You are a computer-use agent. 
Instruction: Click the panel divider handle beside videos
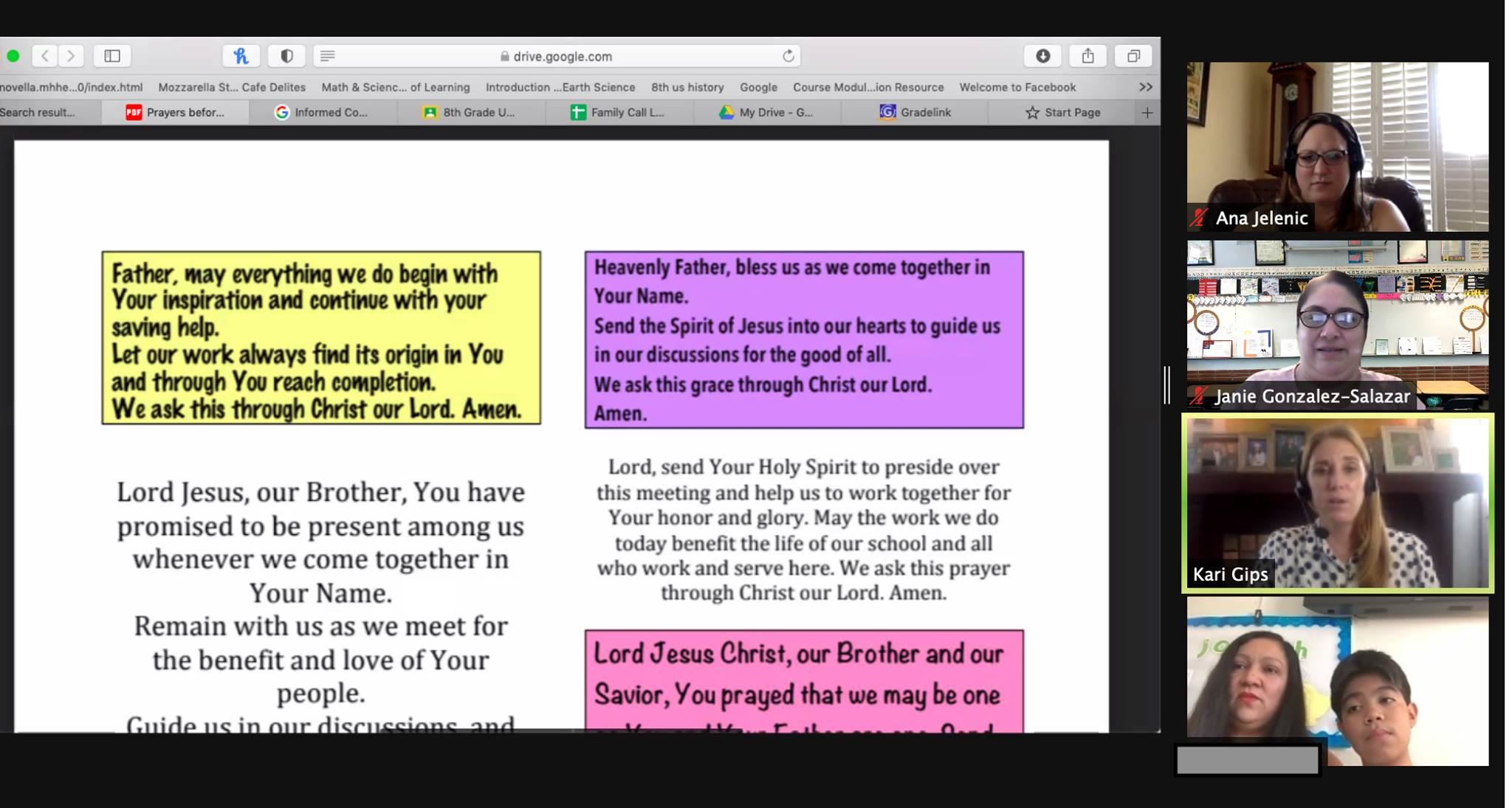coord(1167,385)
